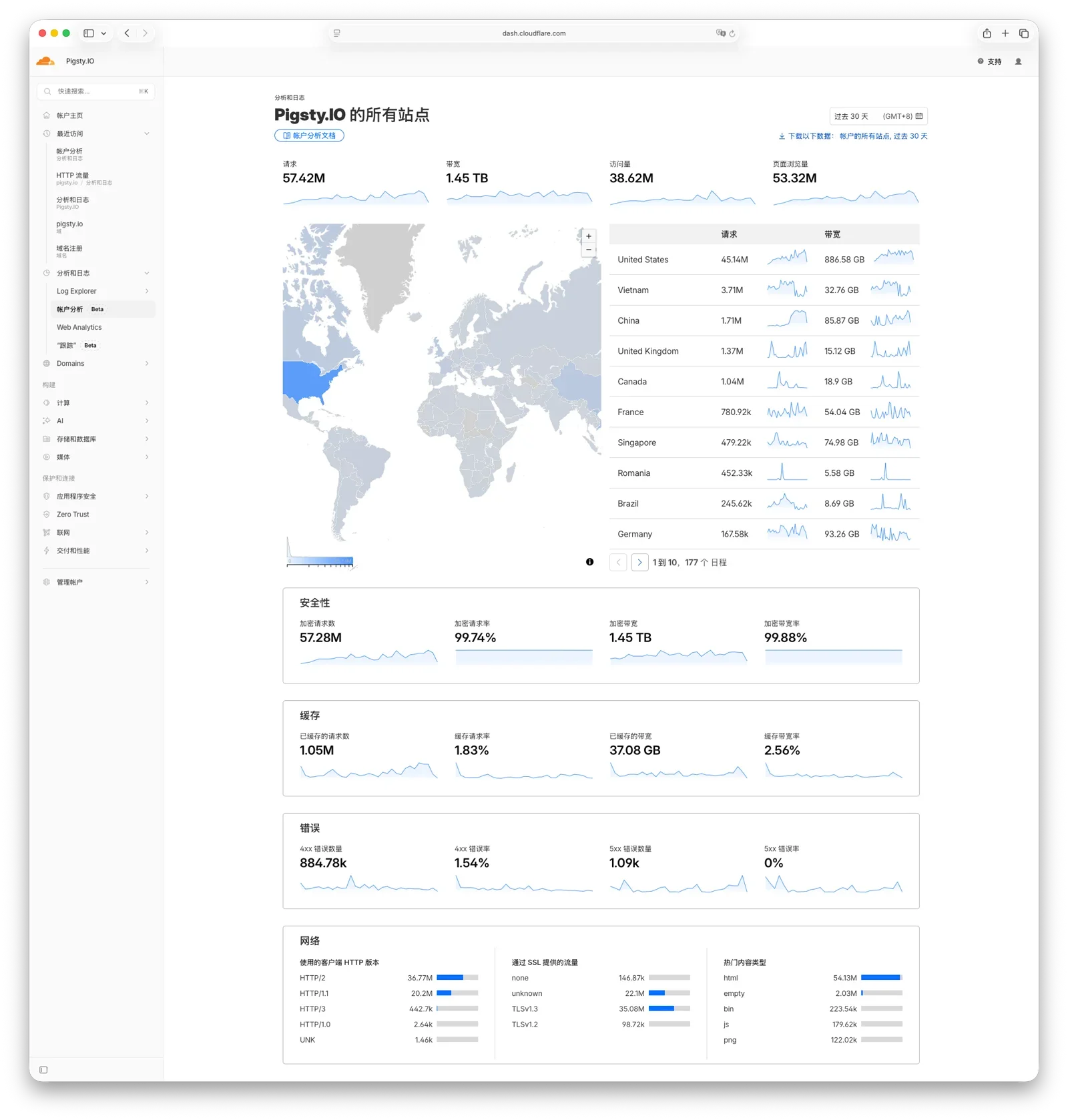Select Zero Trust in the sidebar
Screen dimensions: 1068x1120
73,515
